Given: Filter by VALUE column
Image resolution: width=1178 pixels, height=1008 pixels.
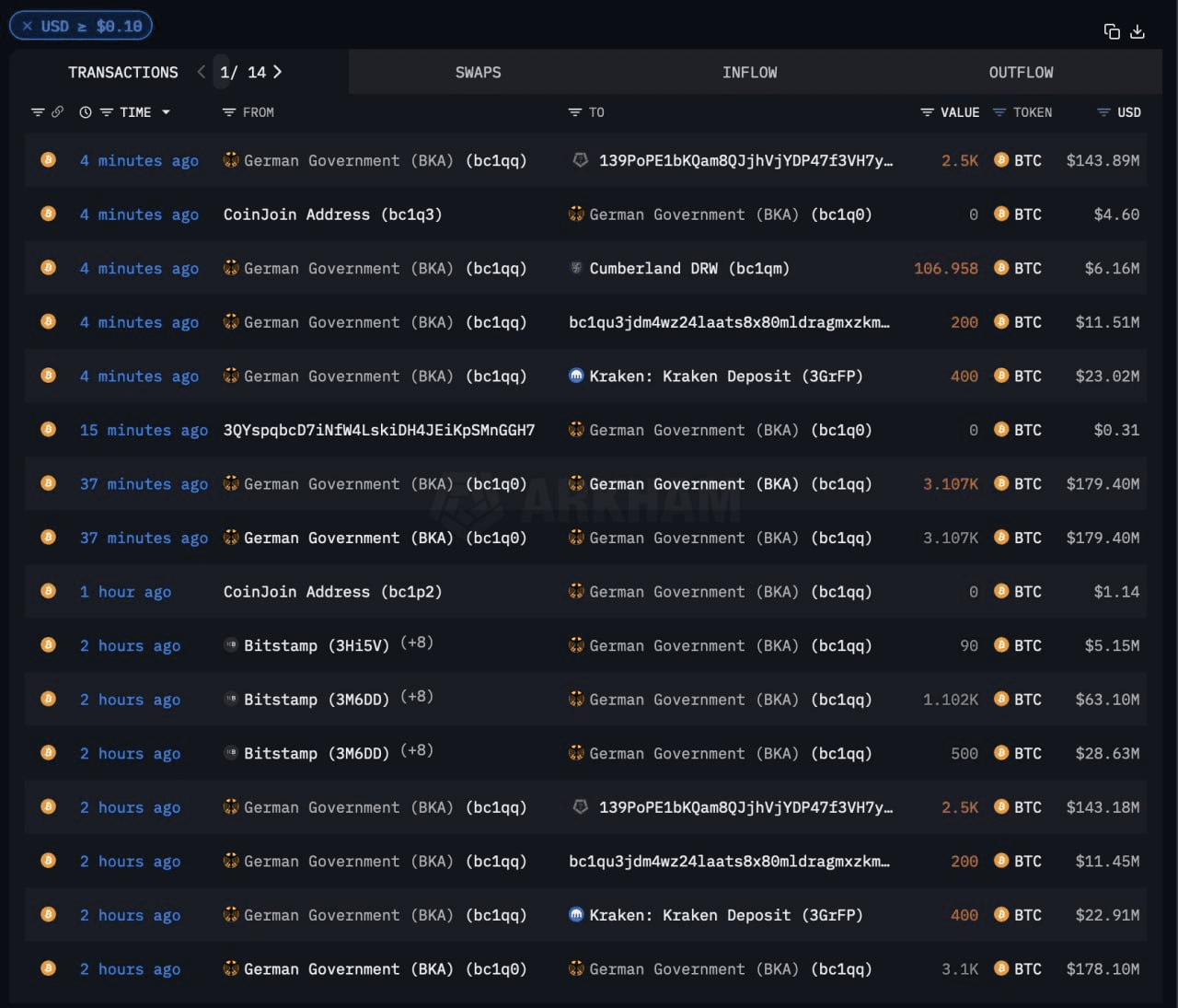Looking at the screenshot, I should 927,112.
